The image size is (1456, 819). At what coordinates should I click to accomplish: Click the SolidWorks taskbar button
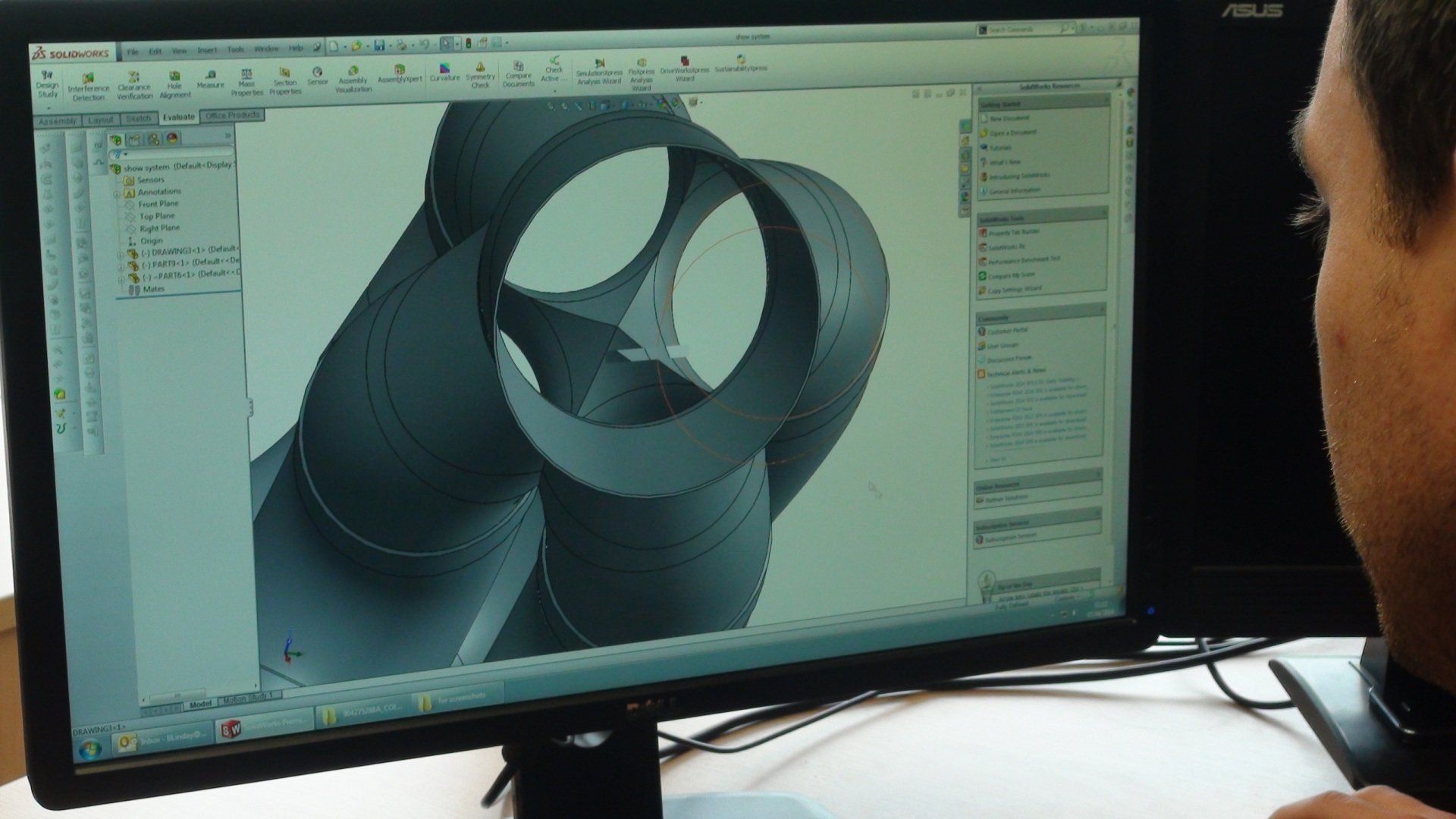point(263,726)
